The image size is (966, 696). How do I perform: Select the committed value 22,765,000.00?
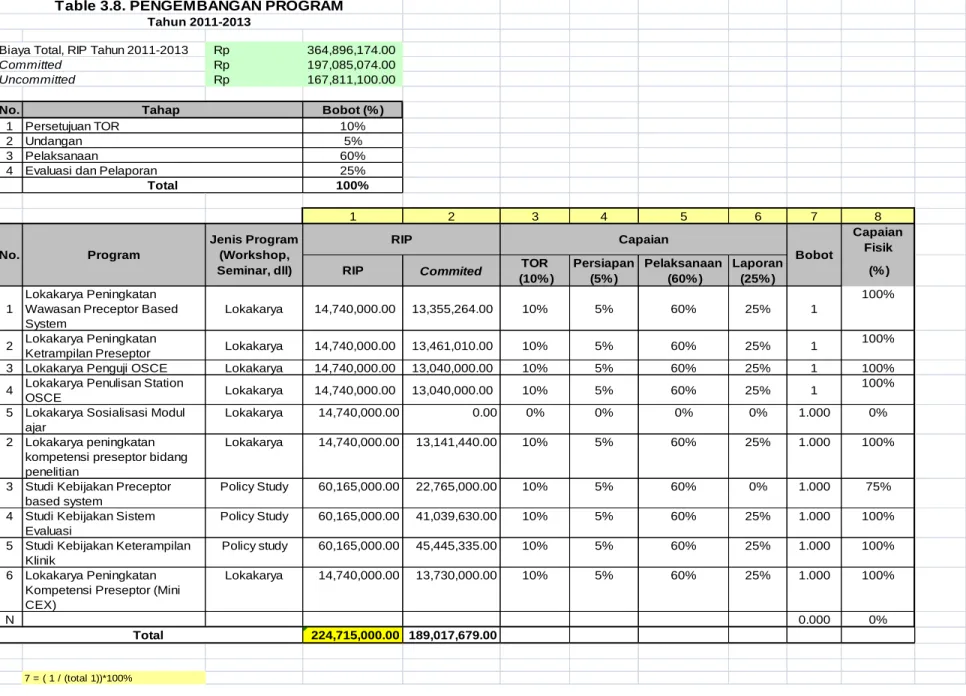[451, 493]
